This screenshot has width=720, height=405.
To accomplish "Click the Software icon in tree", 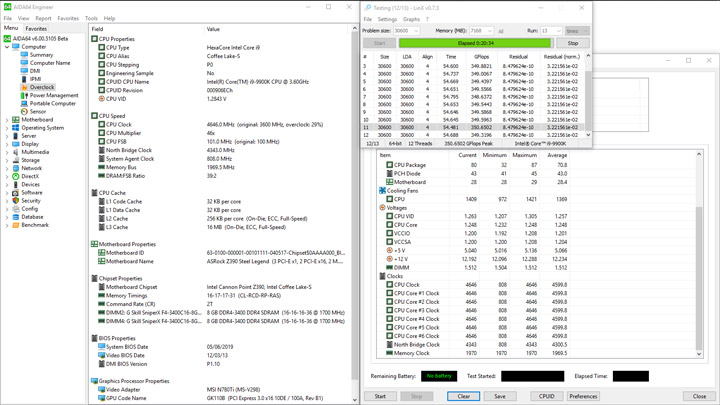I will pos(16,192).
